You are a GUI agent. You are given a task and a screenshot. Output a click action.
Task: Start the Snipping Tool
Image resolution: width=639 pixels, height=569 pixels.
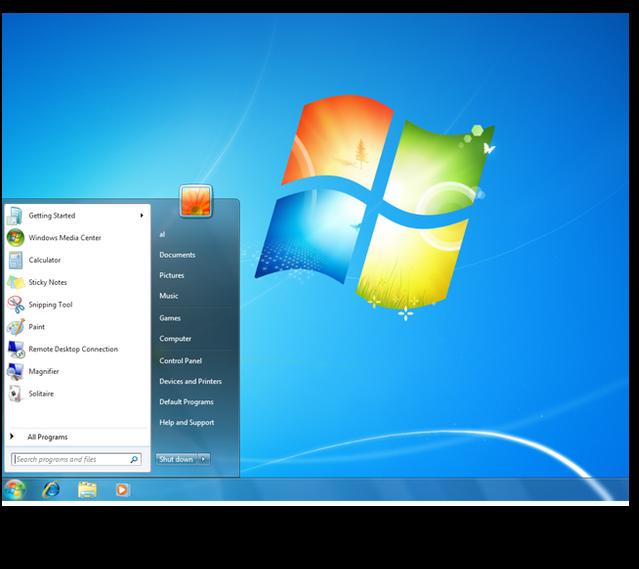point(50,305)
